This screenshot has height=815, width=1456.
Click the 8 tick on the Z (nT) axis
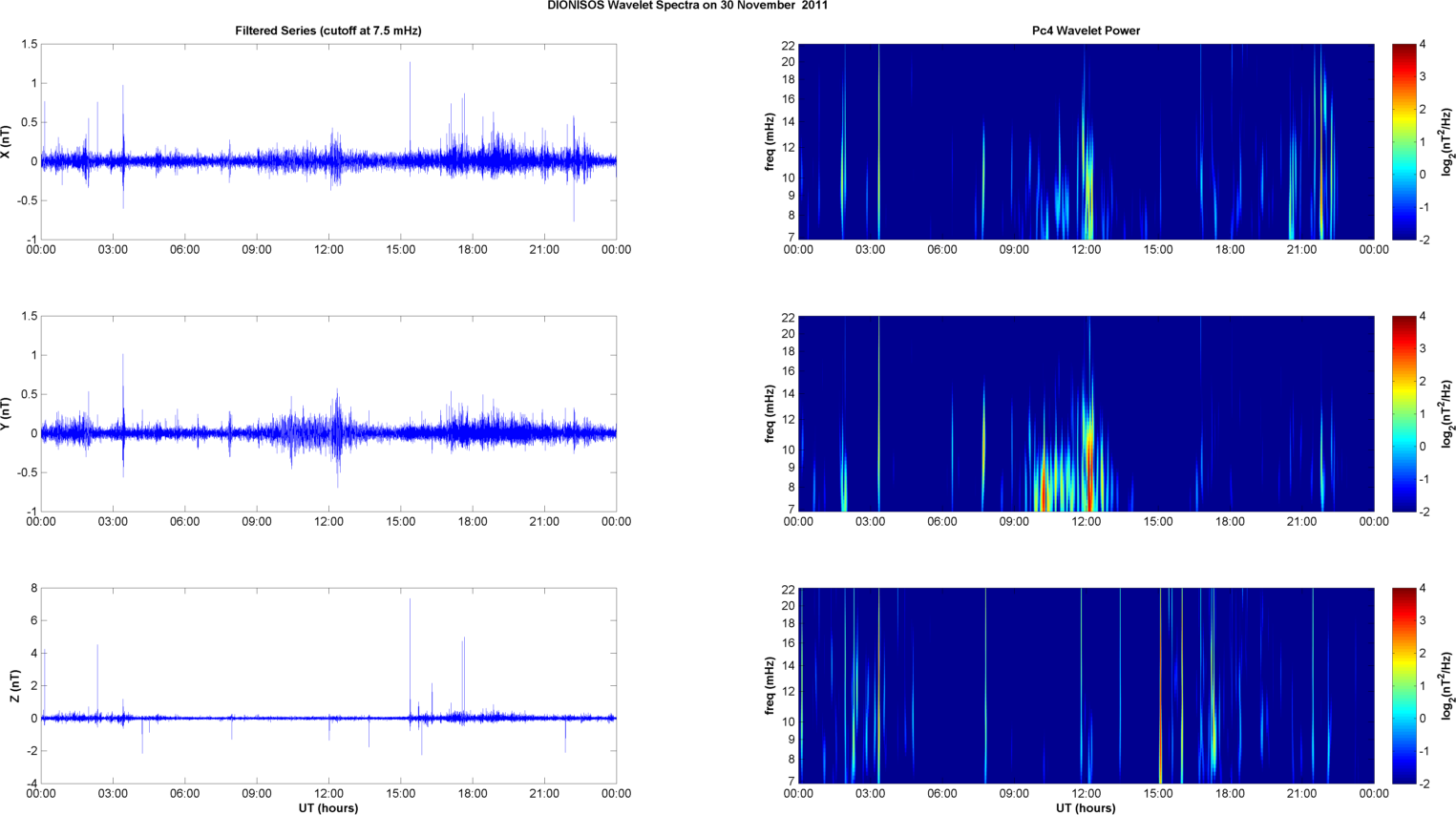pos(33,589)
